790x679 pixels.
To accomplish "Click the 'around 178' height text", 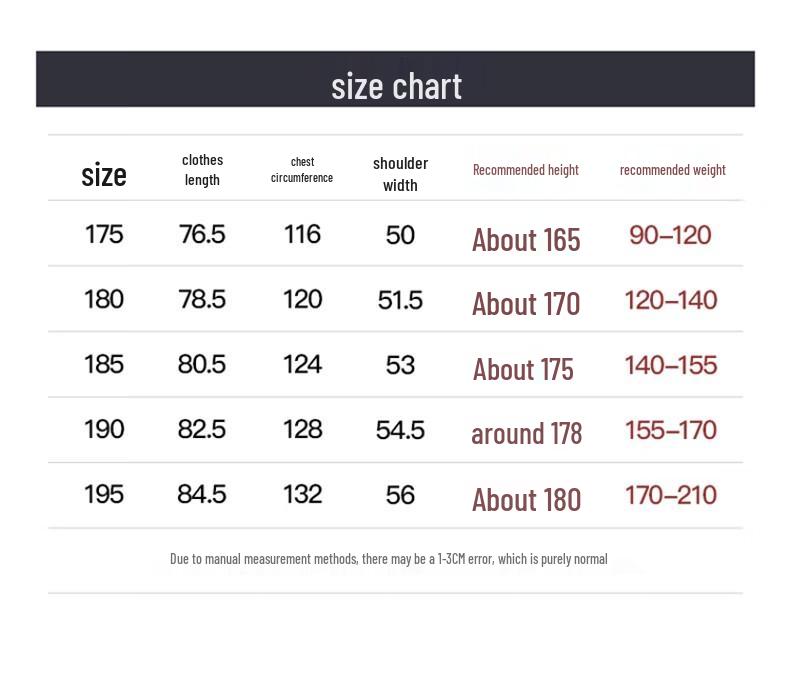I will [x=526, y=433].
